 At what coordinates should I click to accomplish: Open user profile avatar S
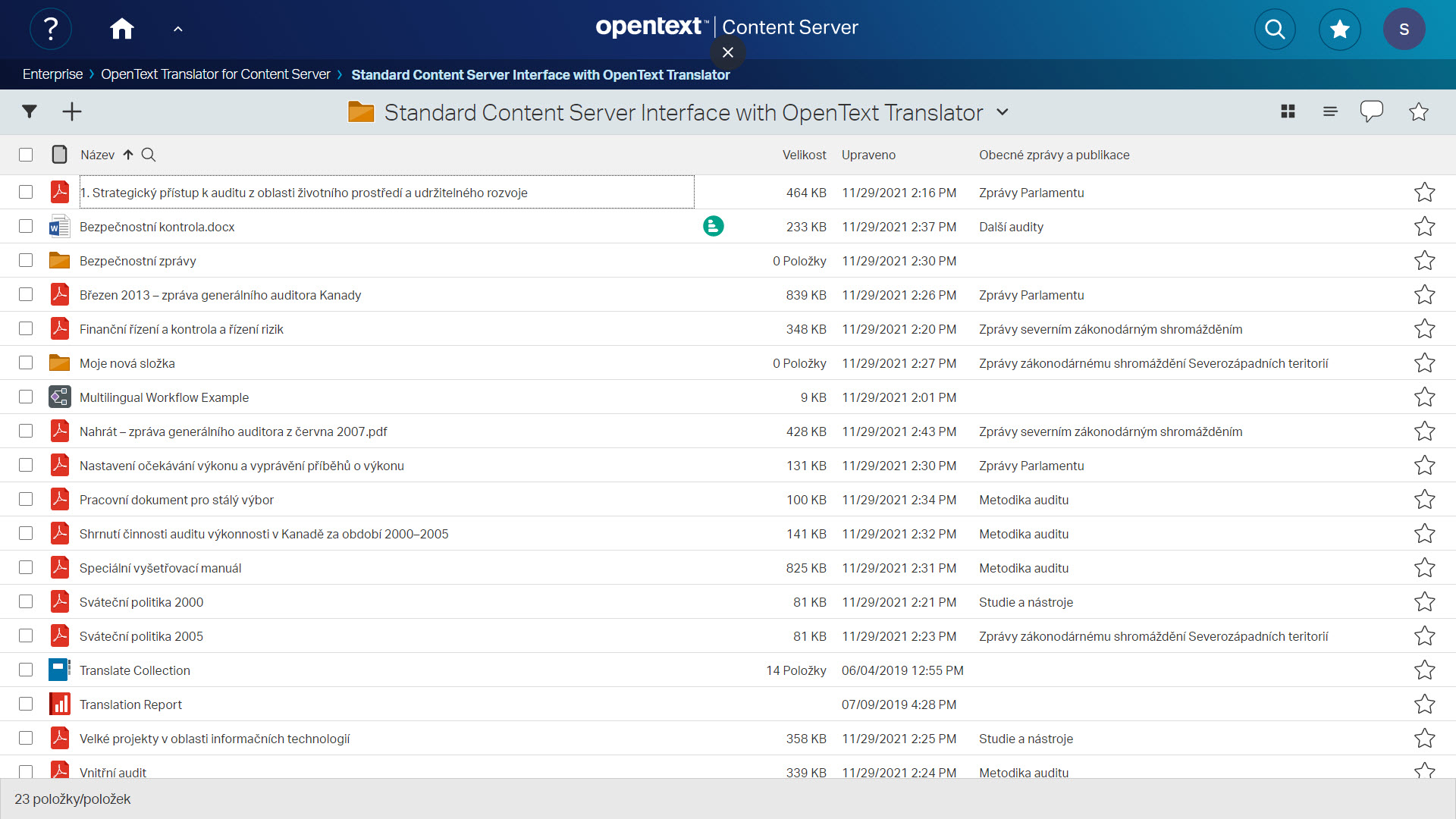point(1404,29)
